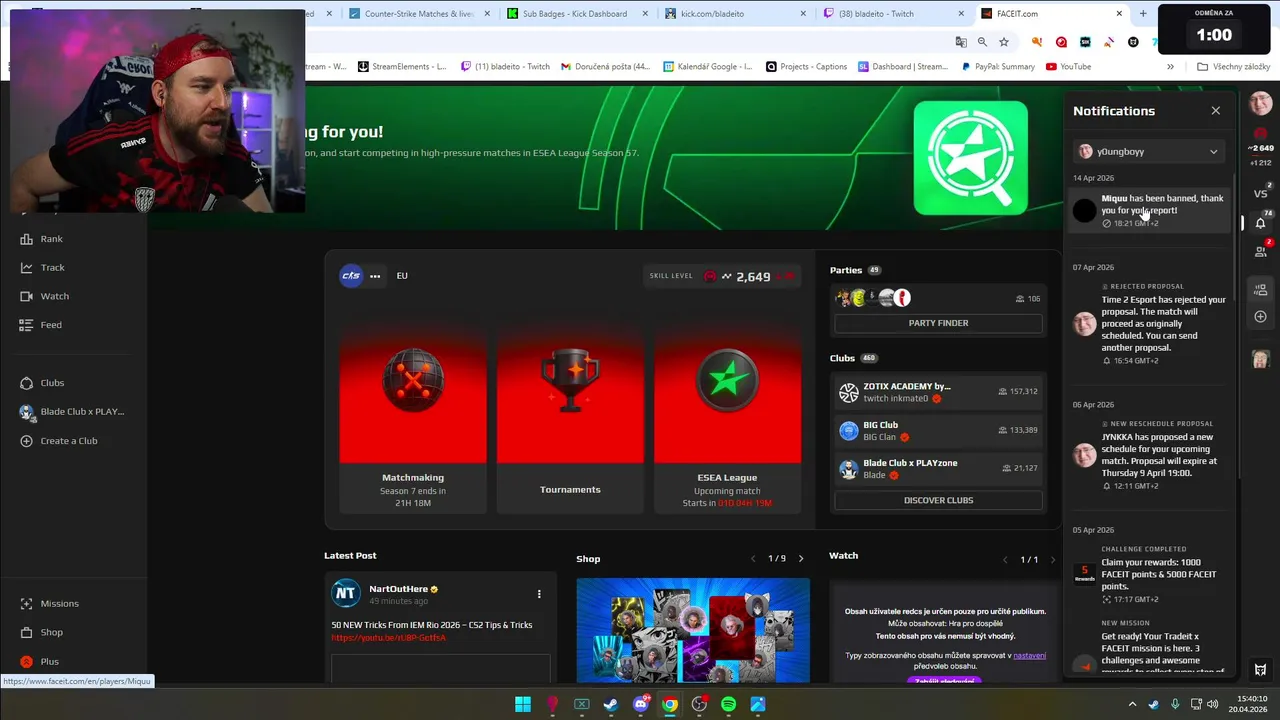This screenshot has height=720, width=1280.
Task: Open Track in the left sidebar
Action: (42, 267)
